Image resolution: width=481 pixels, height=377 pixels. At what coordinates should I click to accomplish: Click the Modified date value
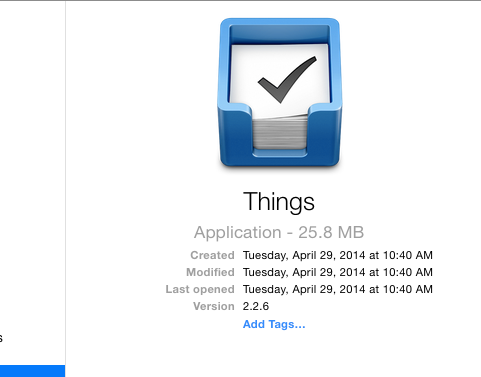(338, 272)
